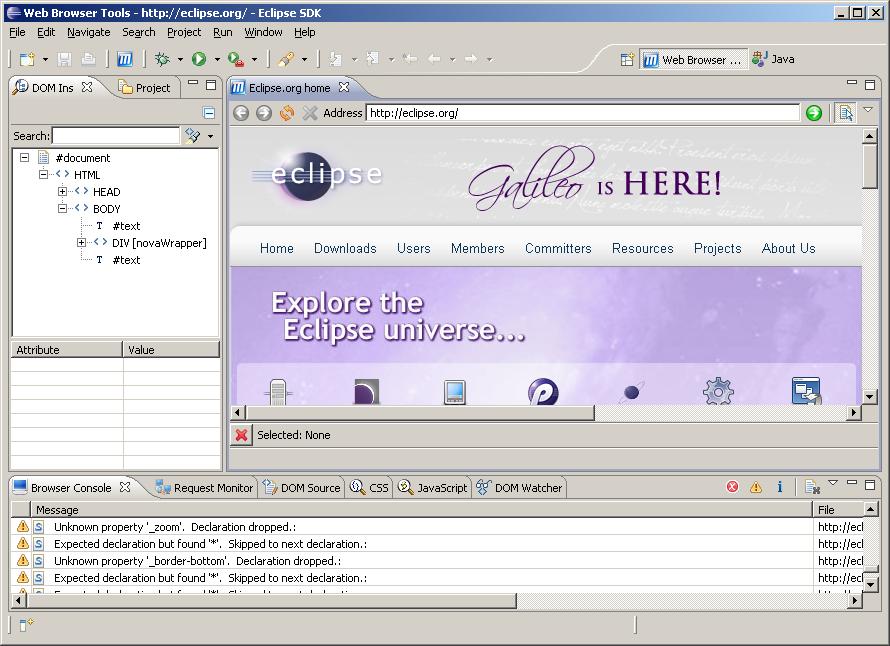Switch to the Request Monitor tab
The image size is (890, 646).
[x=204, y=488]
